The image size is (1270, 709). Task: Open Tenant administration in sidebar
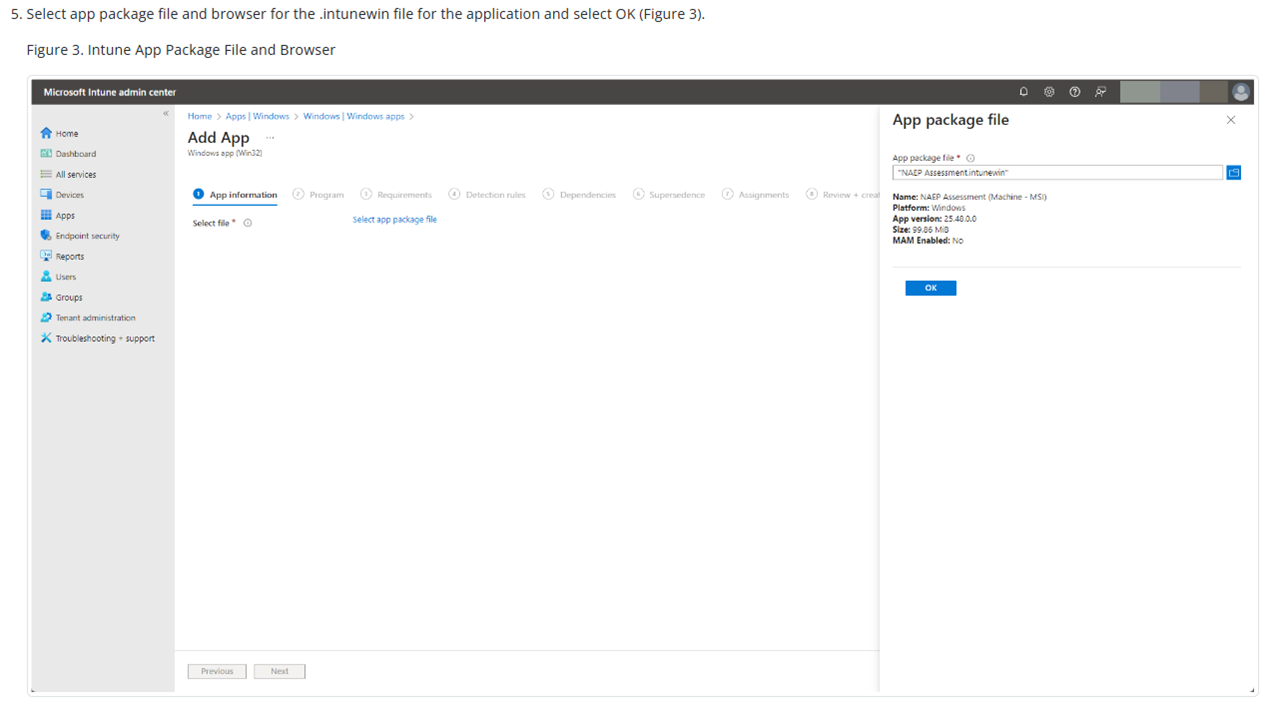coord(94,318)
